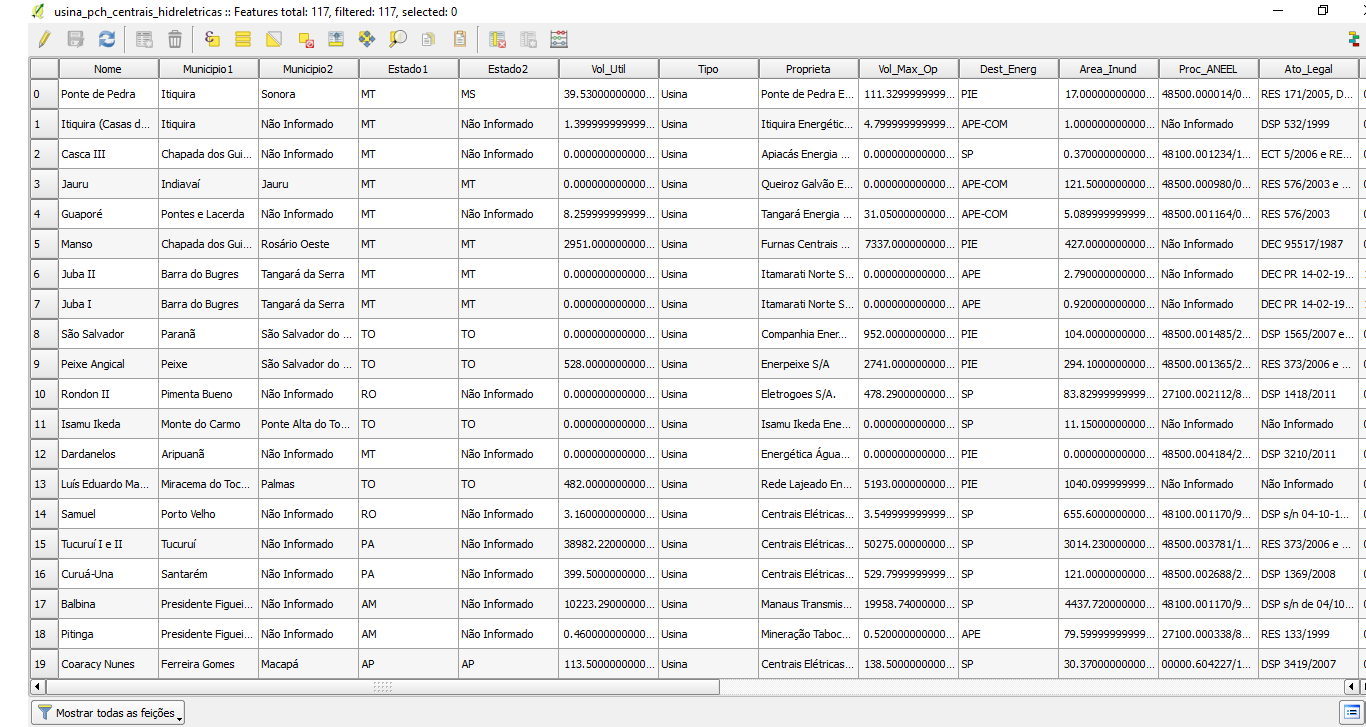
Task: Open the 'Mostrar todas as feições' filter dropdown
Action: coord(109,713)
